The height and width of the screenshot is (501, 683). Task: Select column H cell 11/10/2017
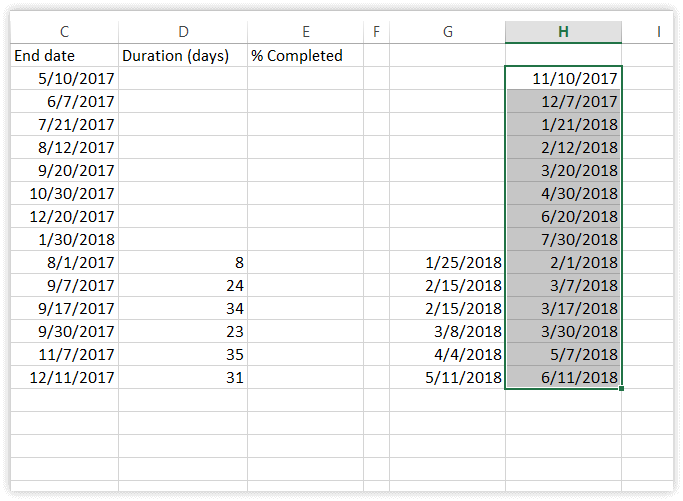tap(563, 78)
